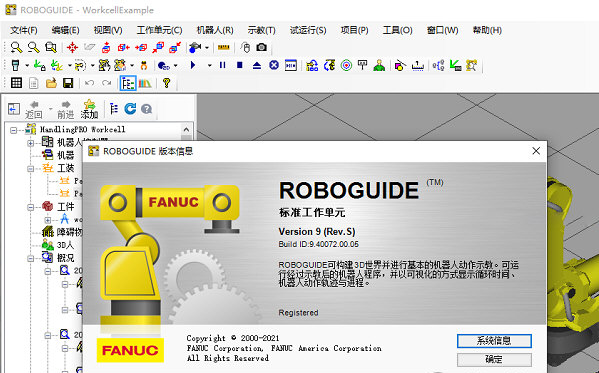Start the simulation with the play button

click(x=193, y=65)
